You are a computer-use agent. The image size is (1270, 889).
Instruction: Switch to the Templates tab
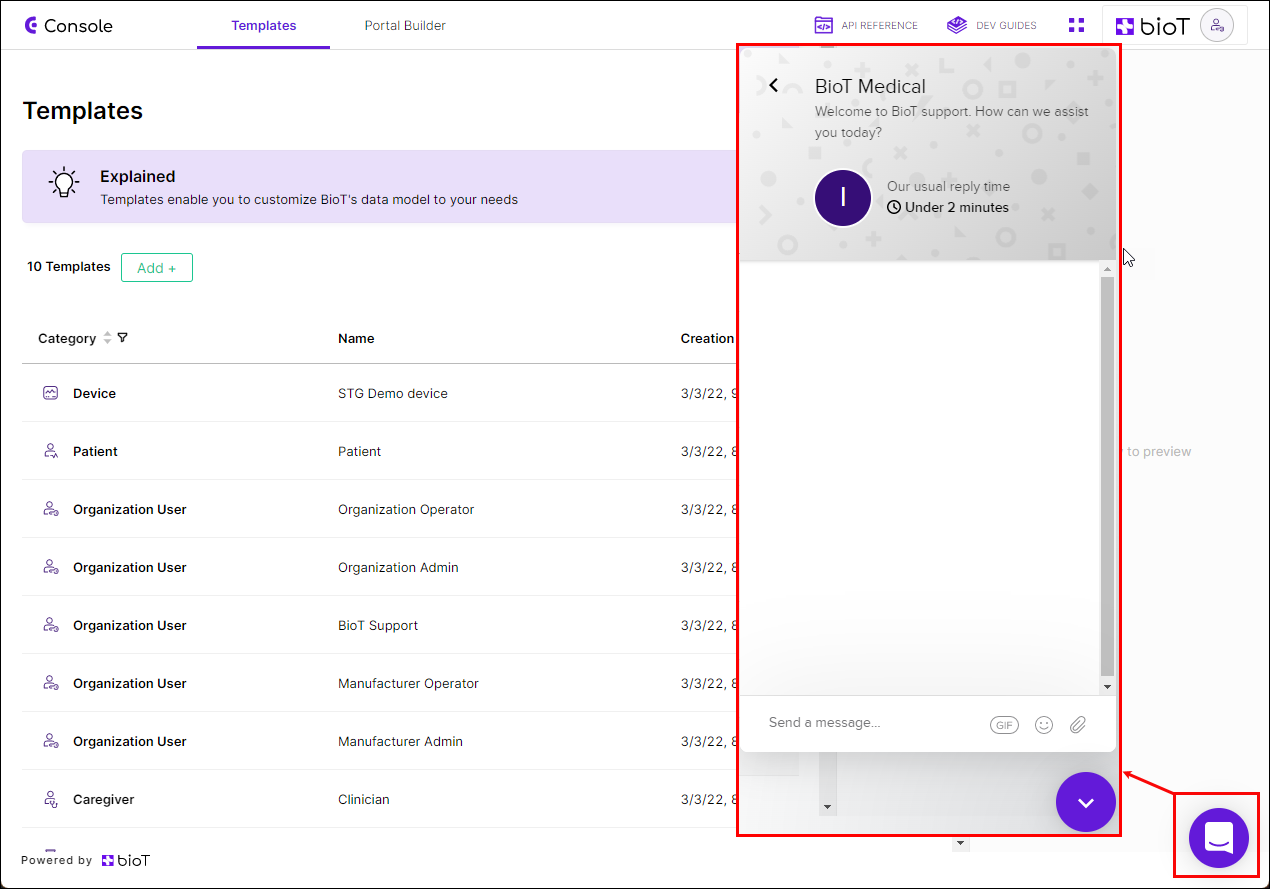click(x=264, y=25)
